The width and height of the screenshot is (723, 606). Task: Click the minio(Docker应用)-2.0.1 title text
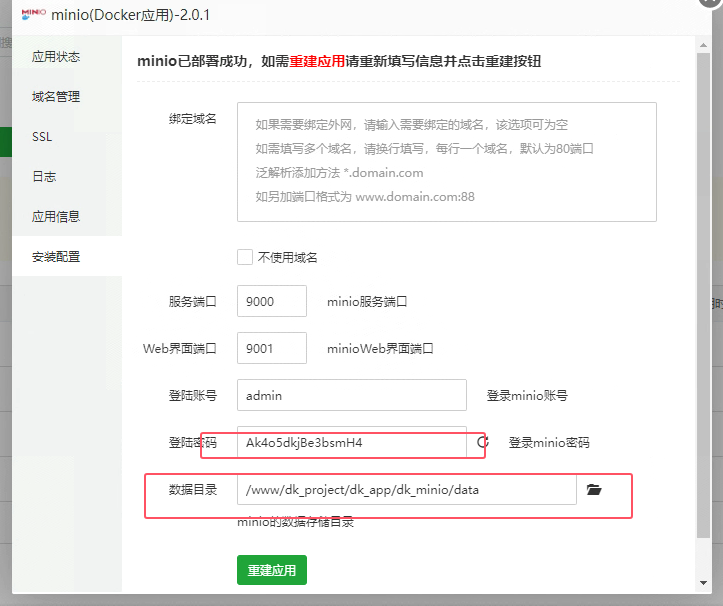(x=130, y=15)
